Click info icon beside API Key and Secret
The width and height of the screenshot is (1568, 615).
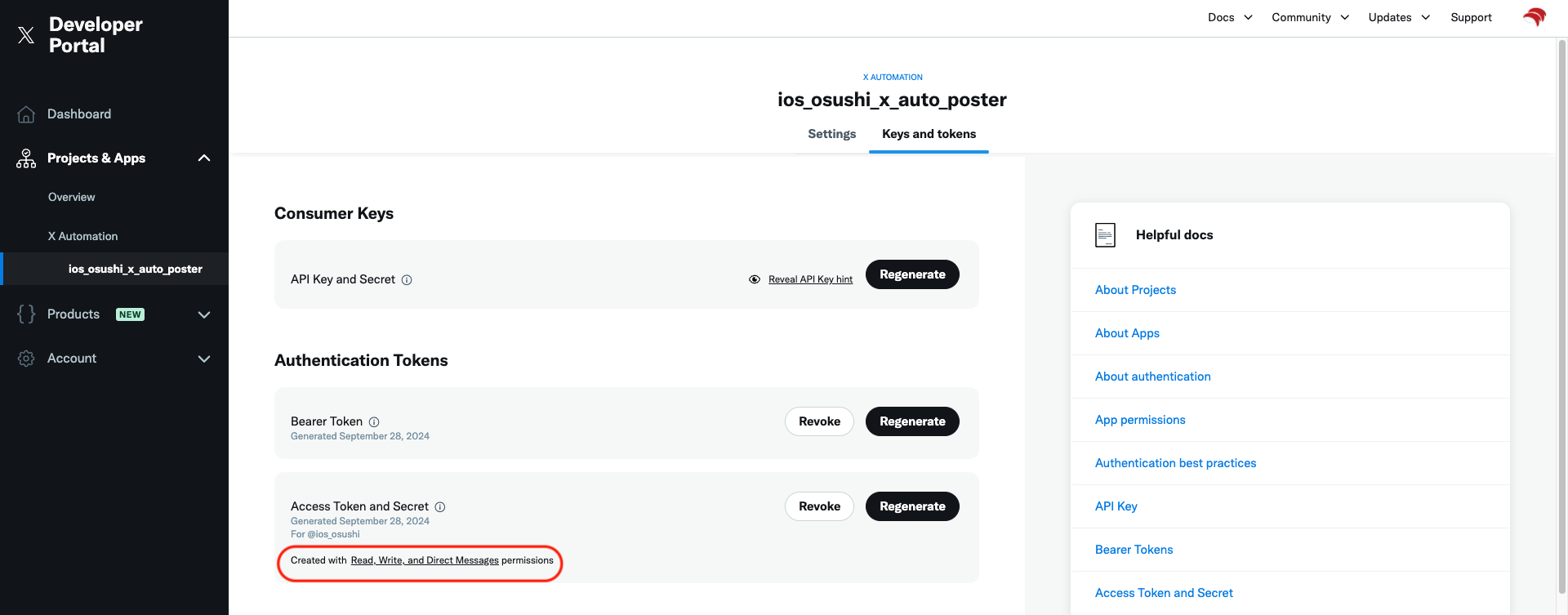(407, 280)
